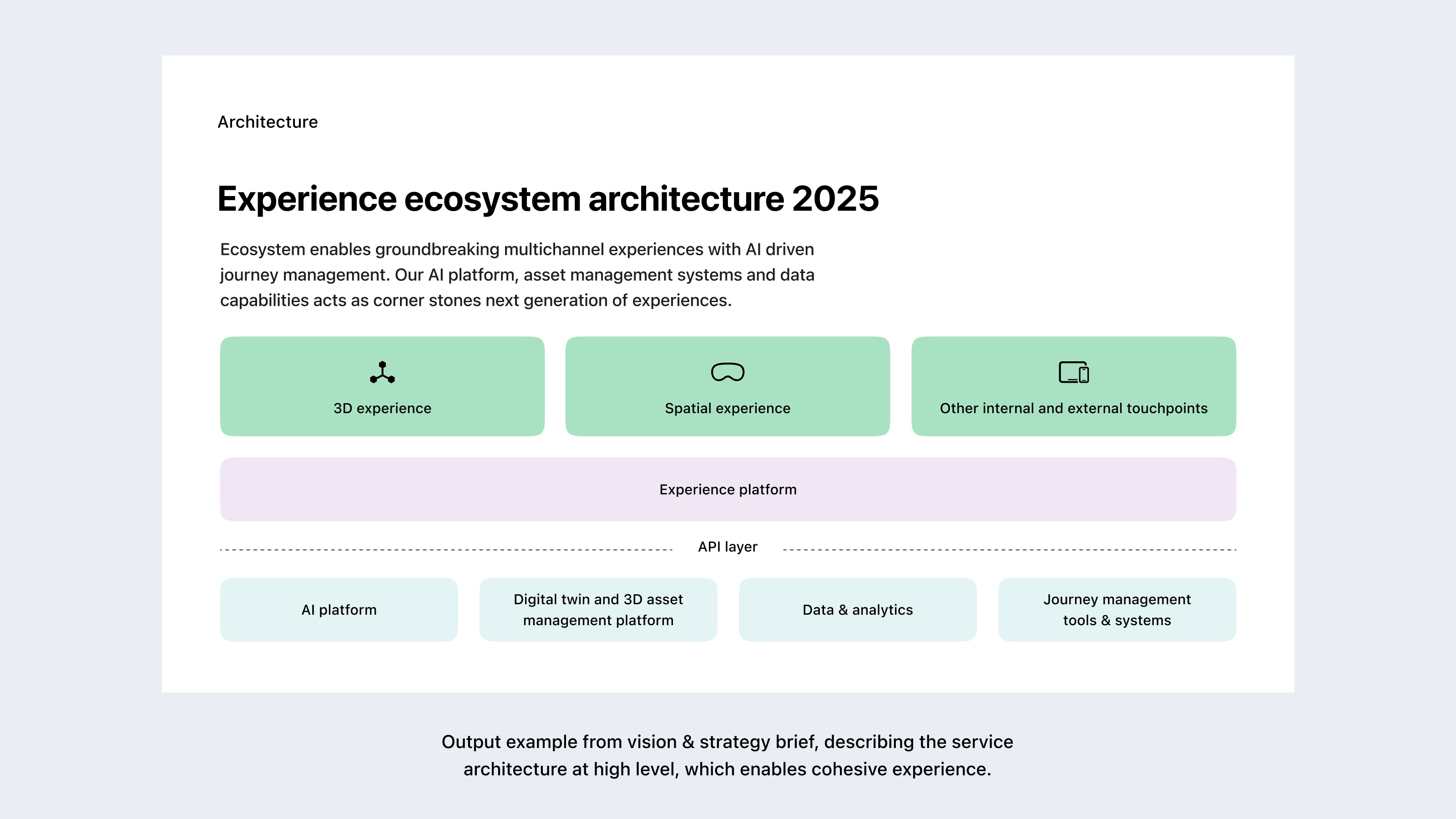Select the Data & analytics box
The image size is (1456, 819).
point(857,609)
